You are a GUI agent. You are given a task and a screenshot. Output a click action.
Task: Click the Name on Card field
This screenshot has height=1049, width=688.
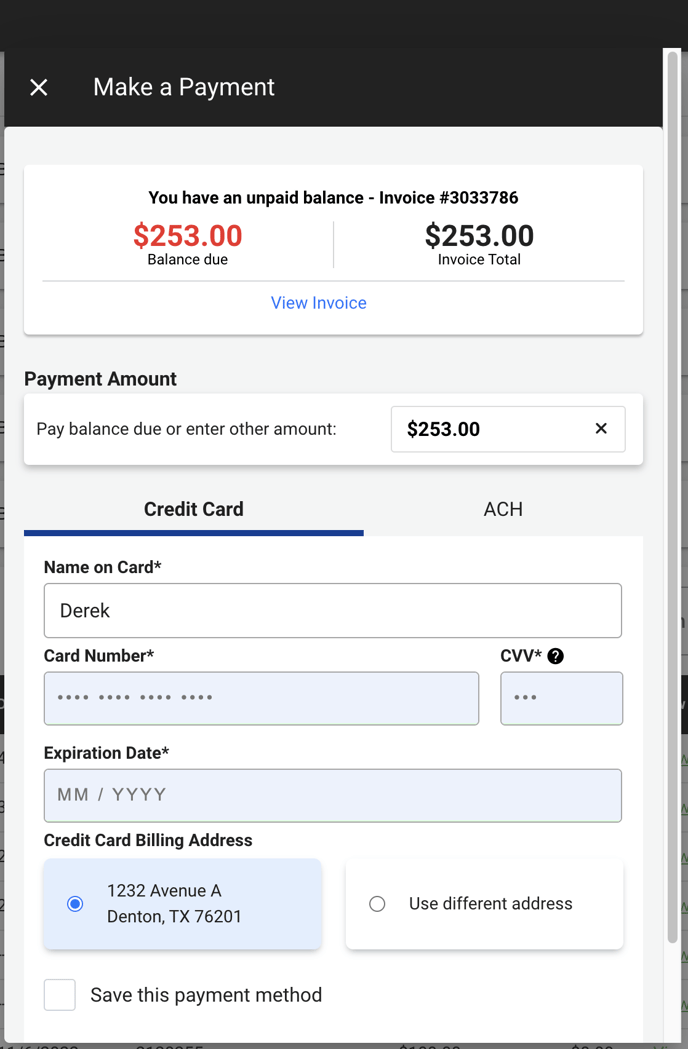point(333,610)
